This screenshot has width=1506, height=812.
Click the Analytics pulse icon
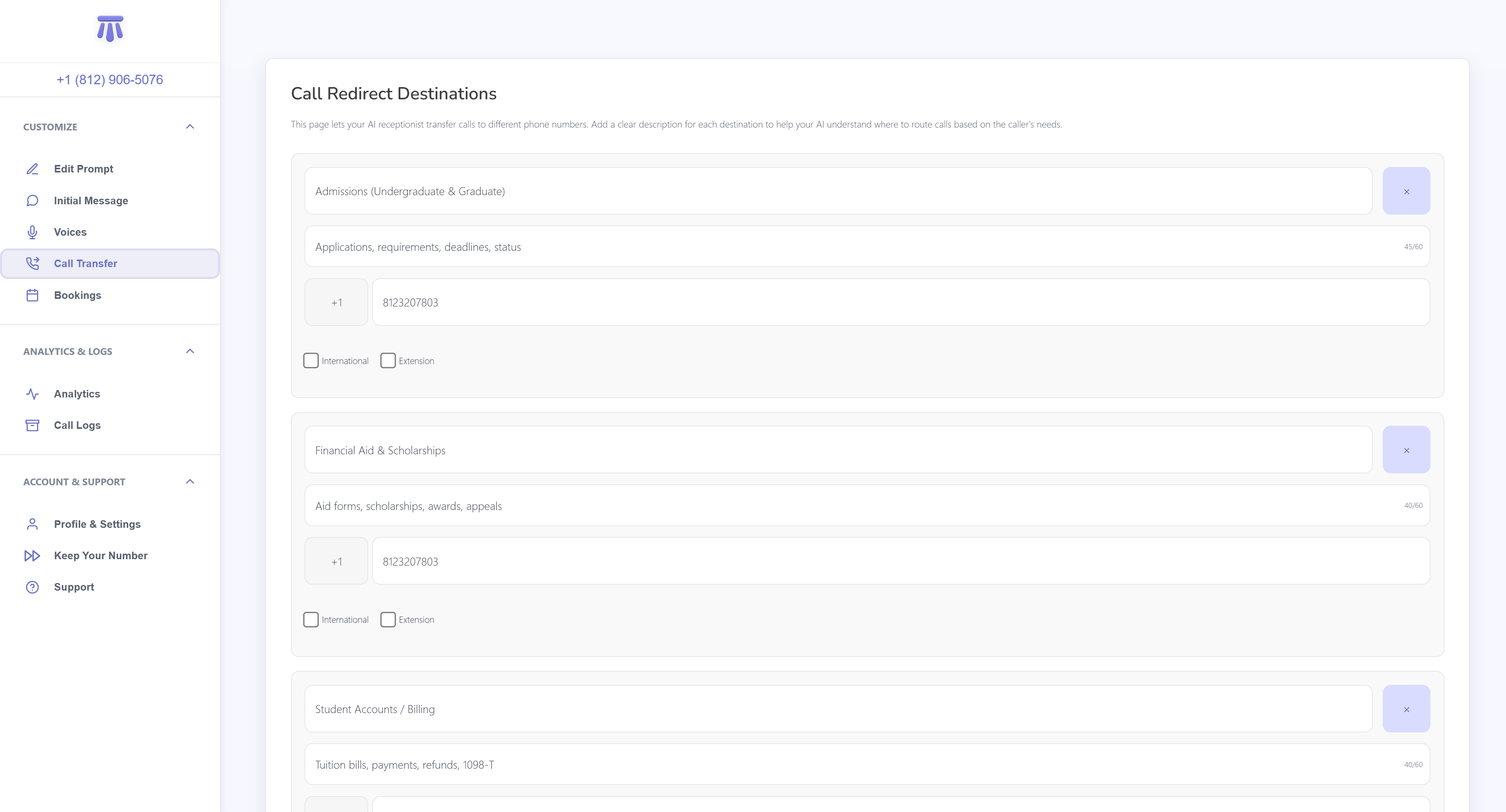pos(32,394)
